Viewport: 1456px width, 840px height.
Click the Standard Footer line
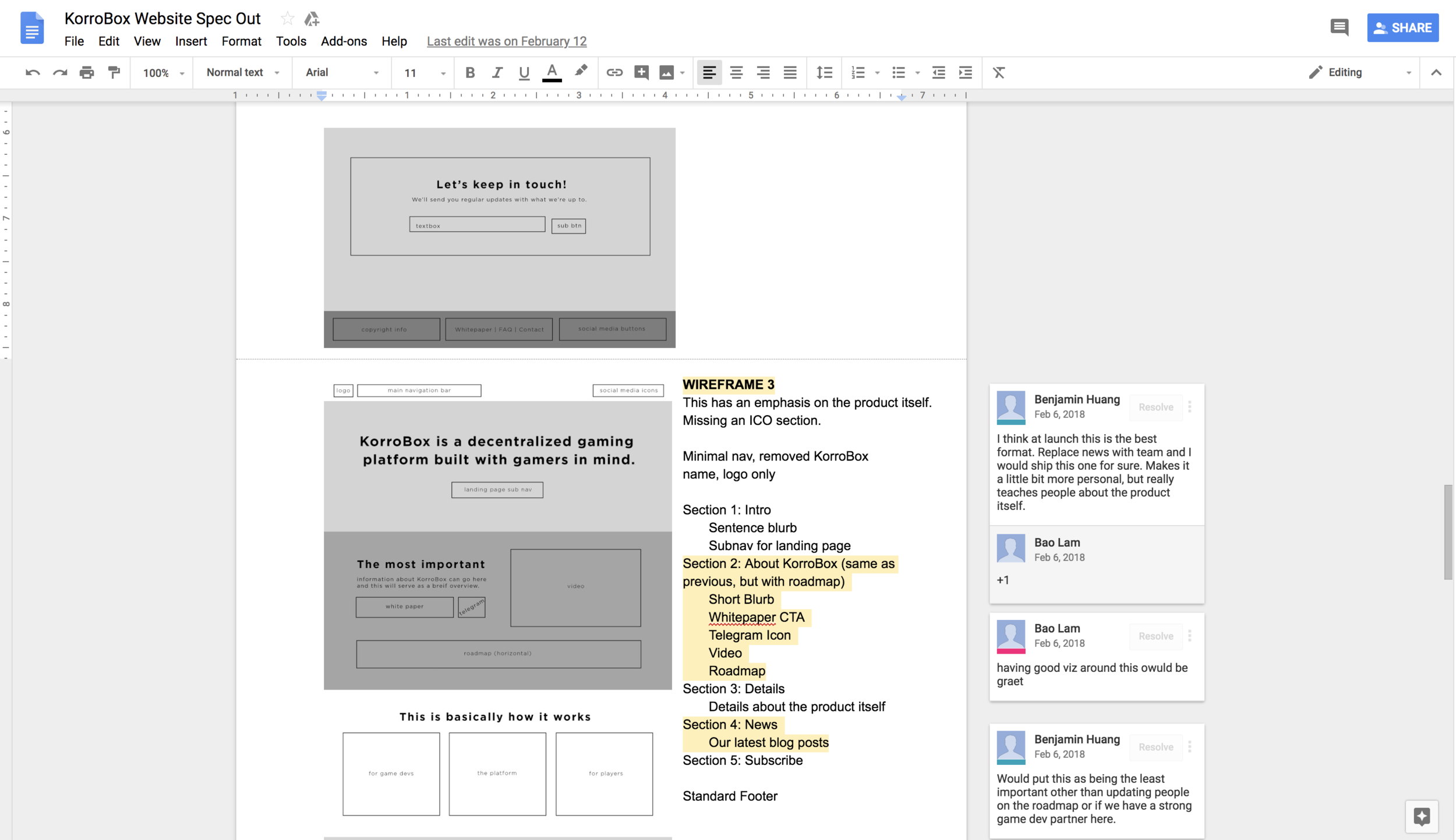[x=730, y=796]
